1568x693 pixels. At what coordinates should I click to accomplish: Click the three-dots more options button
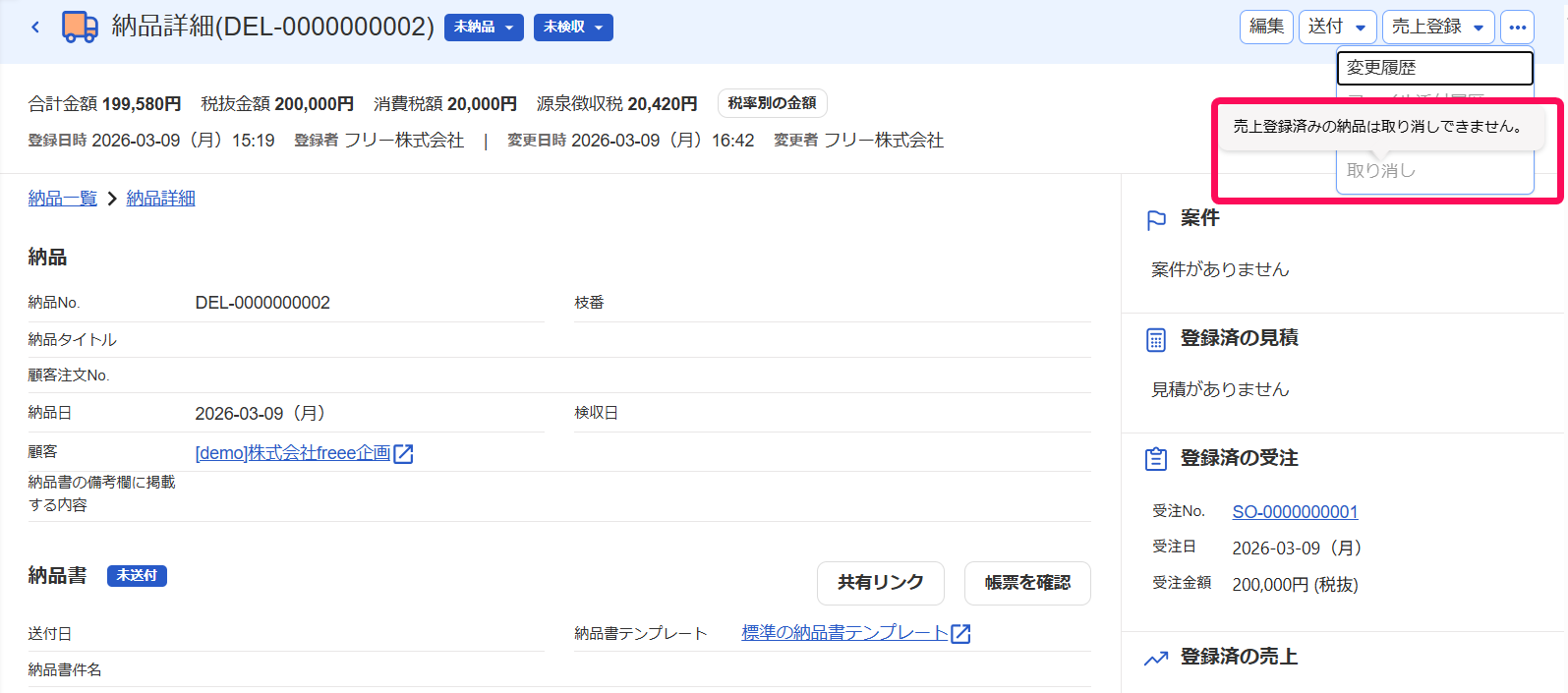pyautogui.click(x=1517, y=27)
